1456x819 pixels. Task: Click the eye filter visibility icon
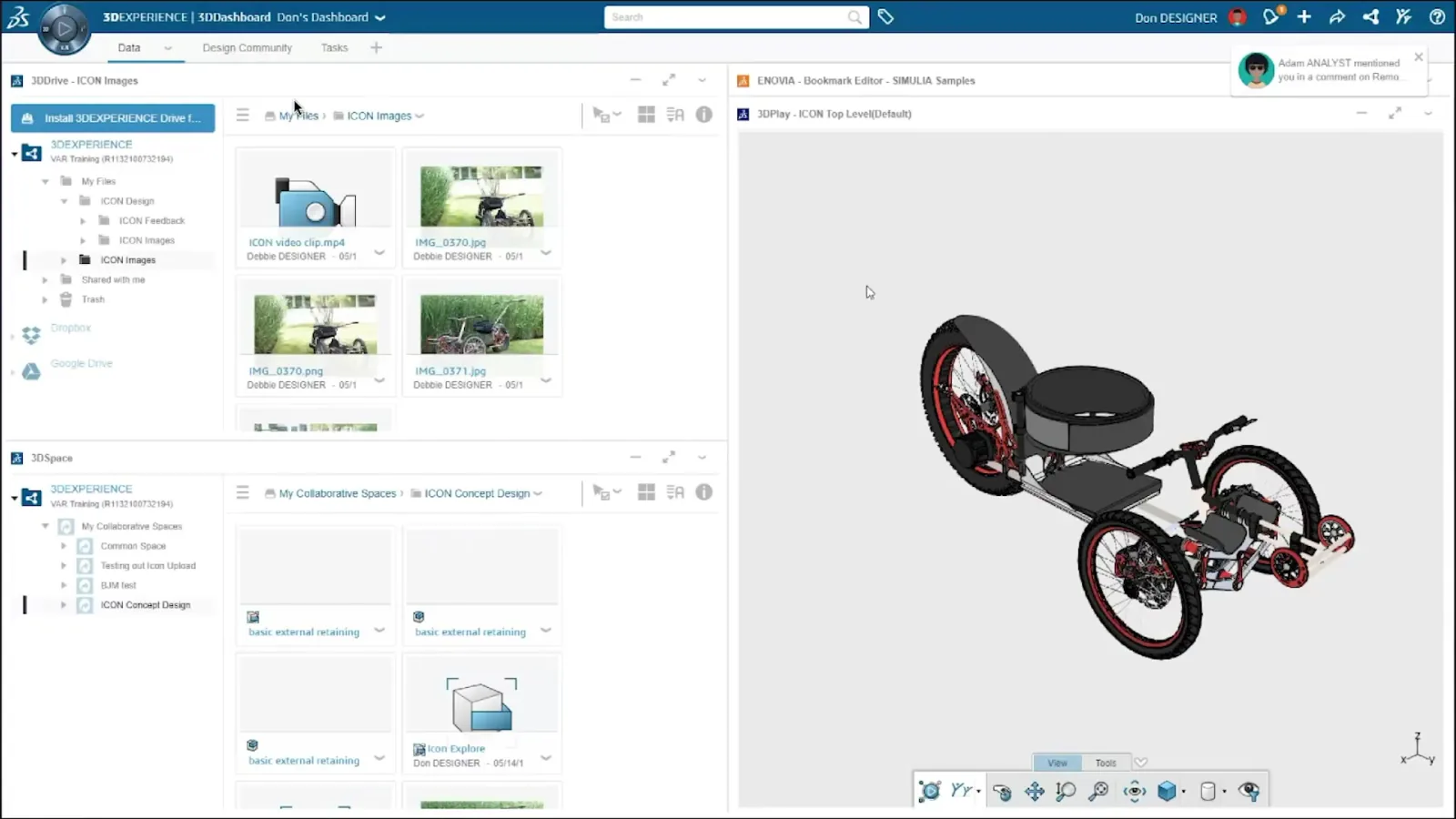(1249, 791)
